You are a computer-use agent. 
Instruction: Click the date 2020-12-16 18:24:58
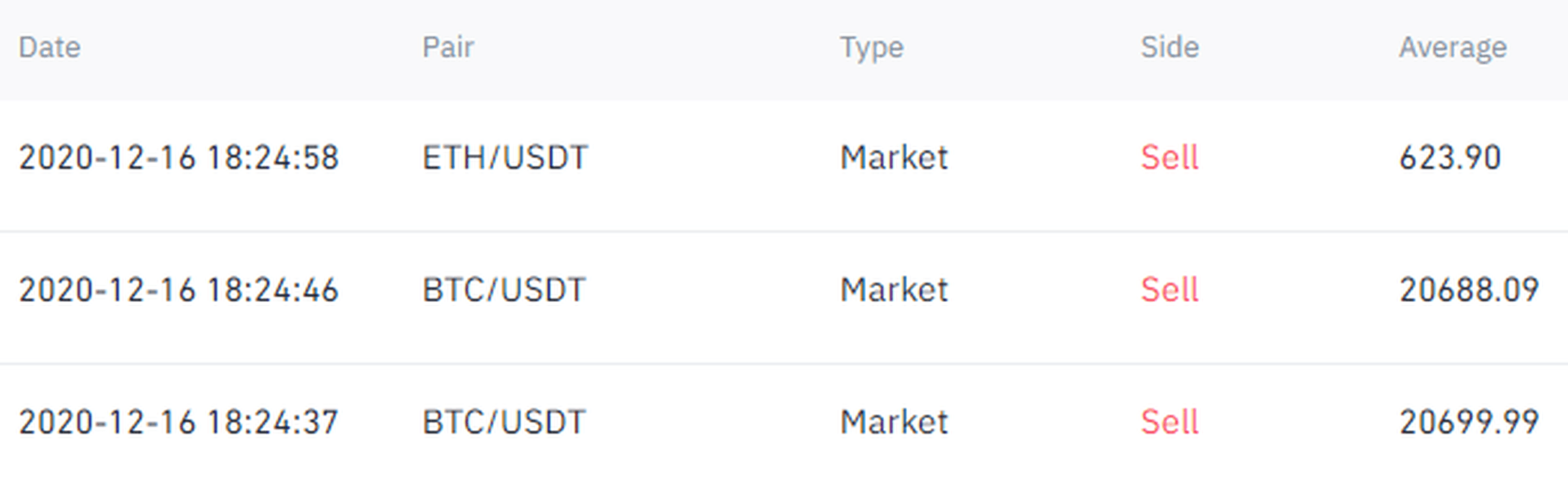(x=178, y=158)
